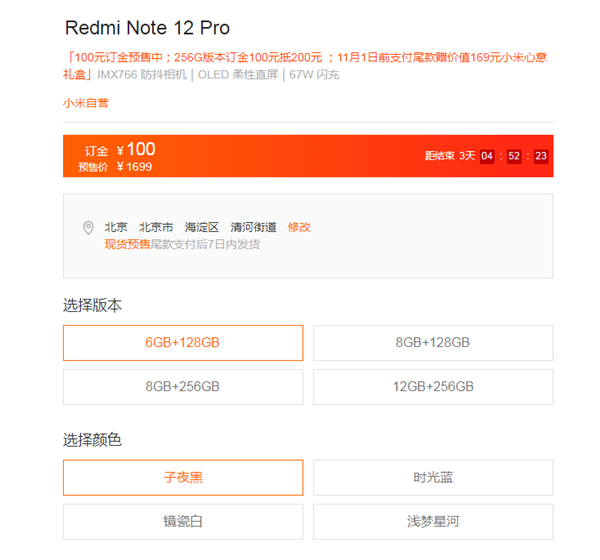Select 时光蓝 color option
The width and height of the screenshot is (600, 560).
(x=433, y=478)
